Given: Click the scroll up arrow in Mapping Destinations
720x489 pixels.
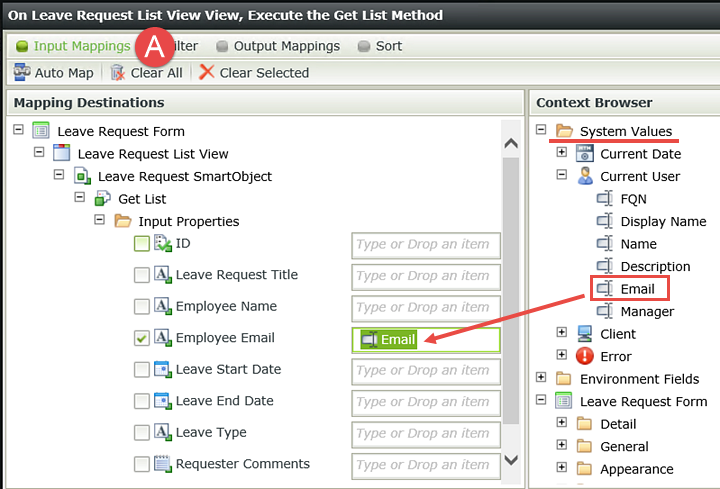Looking at the screenshot, I should pyautogui.click(x=511, y=143).
